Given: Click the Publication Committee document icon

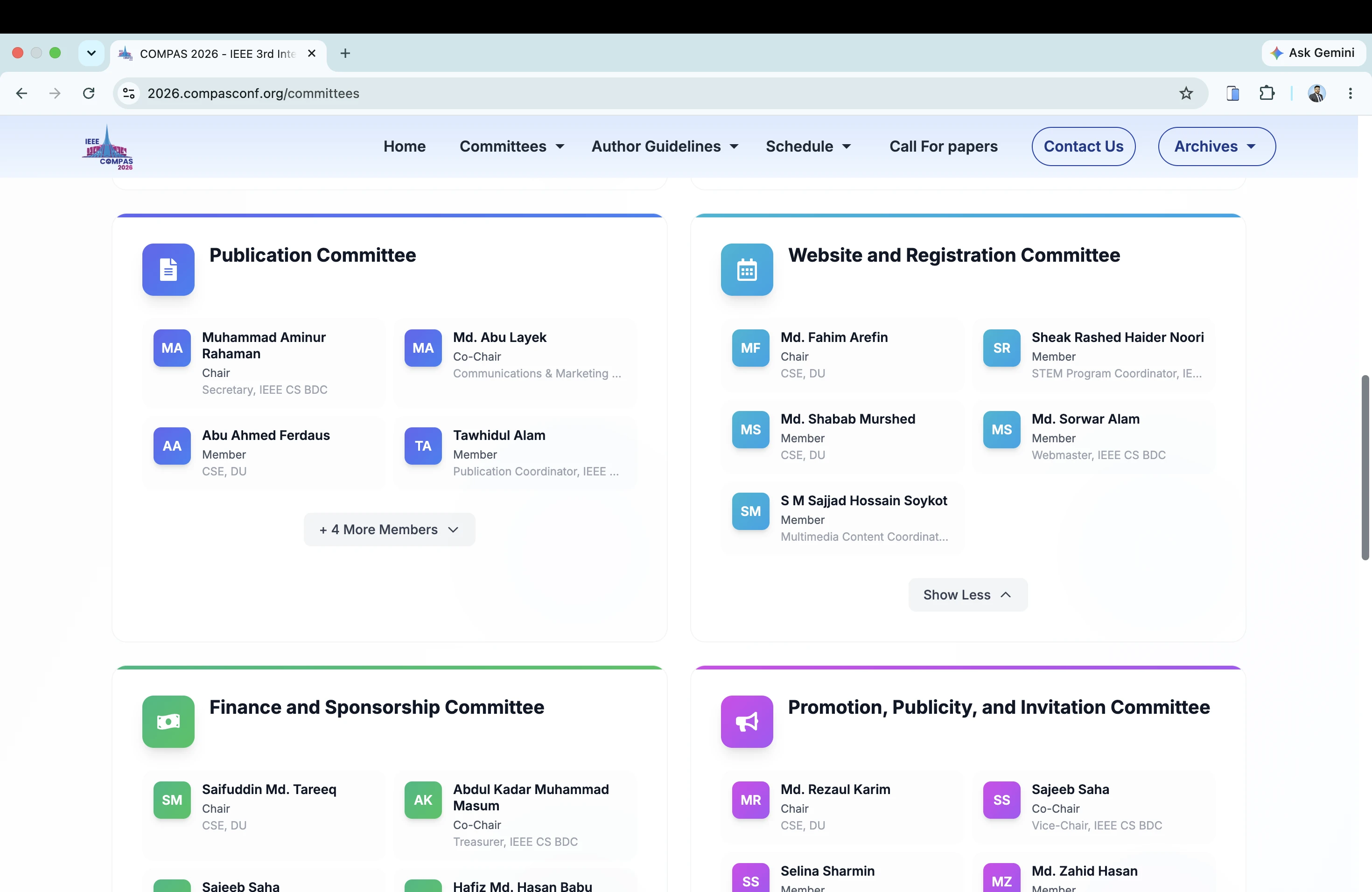Looking at the screenshot, I should (168, 270).
